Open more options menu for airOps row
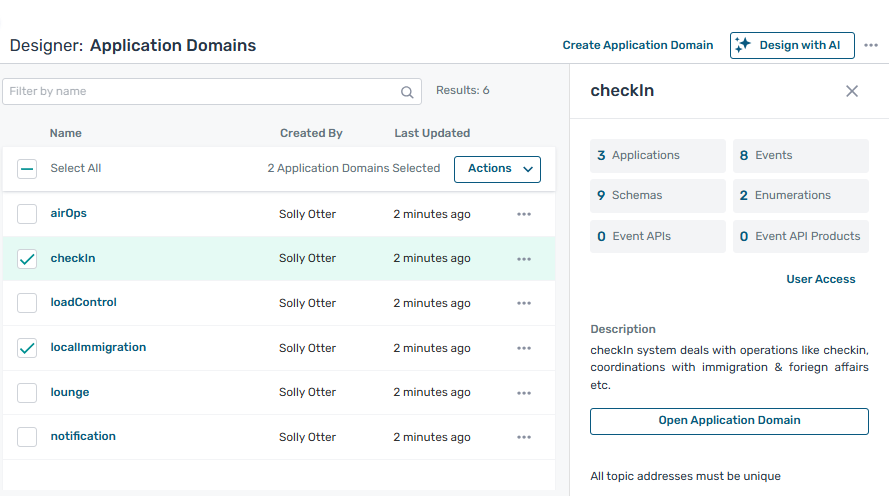 coord(524,214)
